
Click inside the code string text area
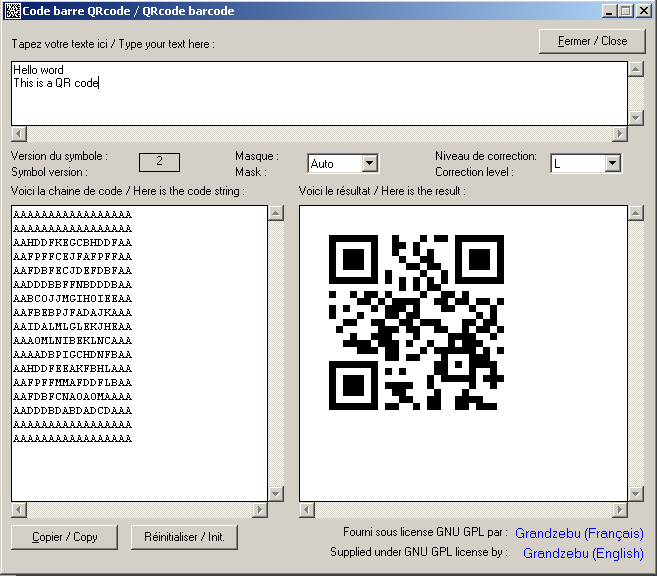(x=140, y=350)
